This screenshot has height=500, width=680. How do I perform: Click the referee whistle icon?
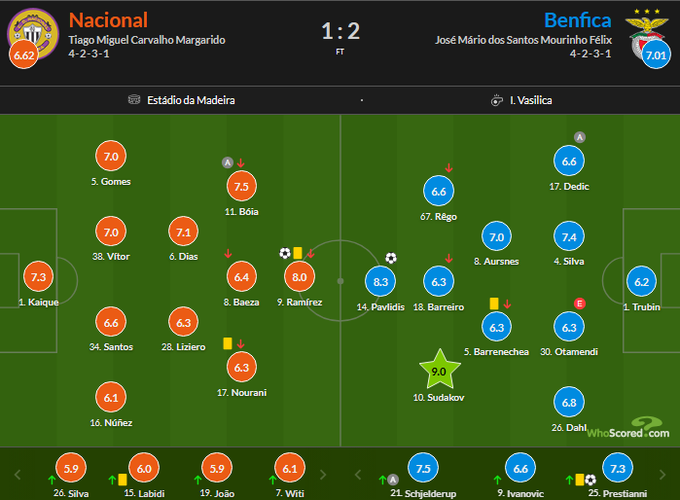click(x=497, y=100)
